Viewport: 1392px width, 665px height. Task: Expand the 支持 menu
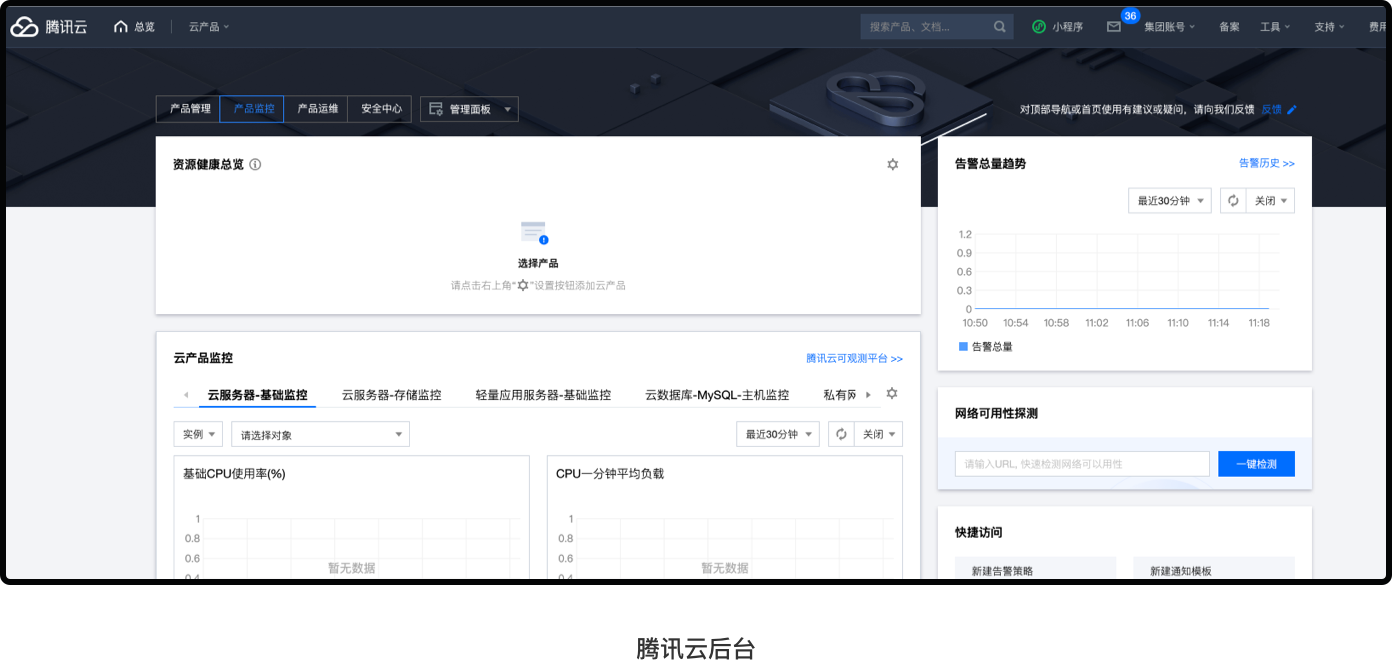coord(1330,27)
